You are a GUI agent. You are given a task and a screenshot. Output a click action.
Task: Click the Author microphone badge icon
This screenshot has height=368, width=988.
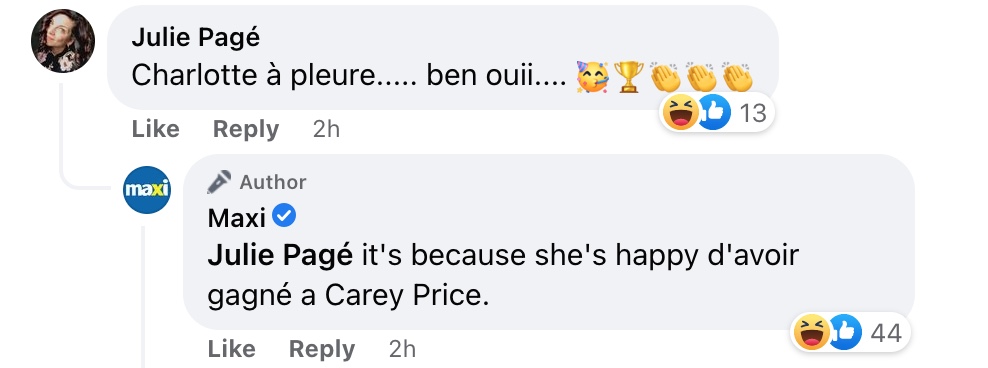[x=219, y=182]
